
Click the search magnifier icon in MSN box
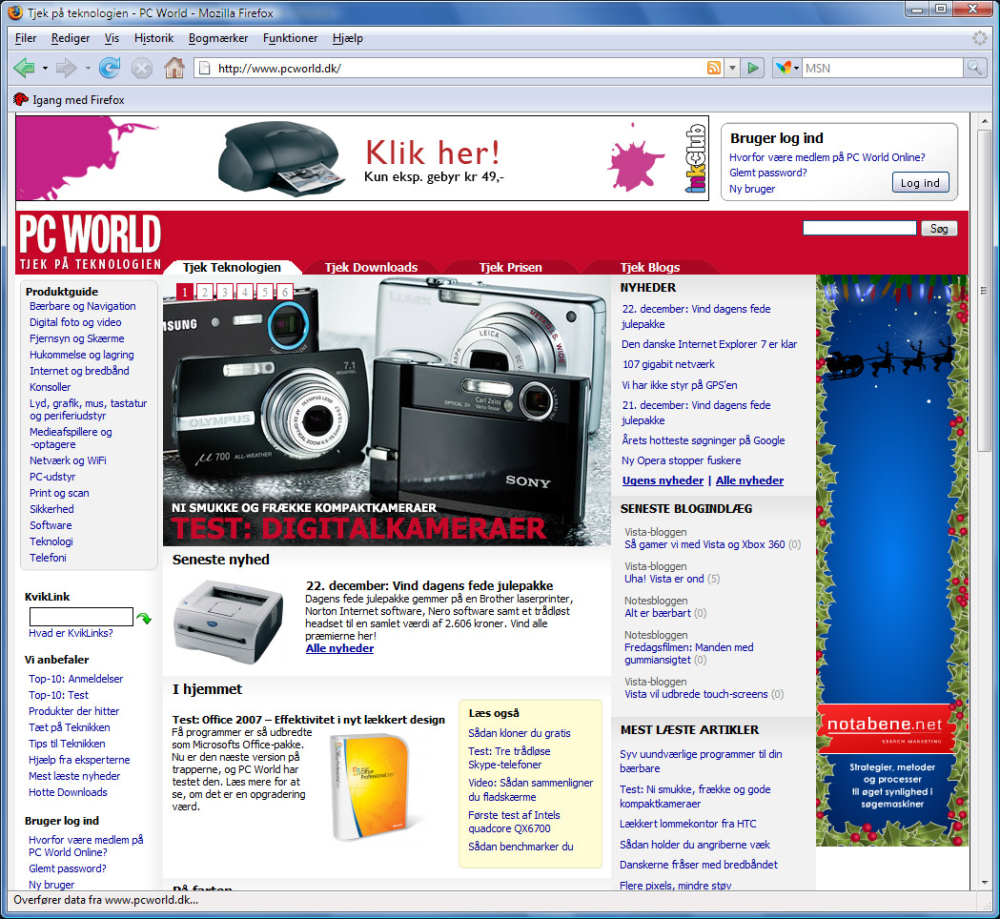[974, 68]
